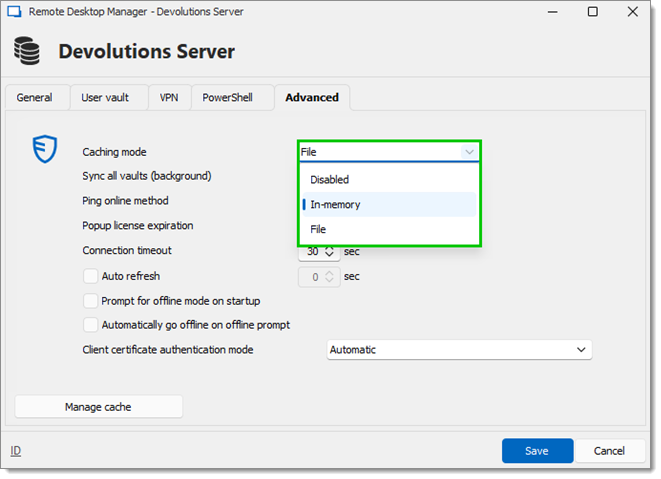661x479 pixels.
Task: Check Prompt for offline mode on startup
Action: tap(90, 301)
